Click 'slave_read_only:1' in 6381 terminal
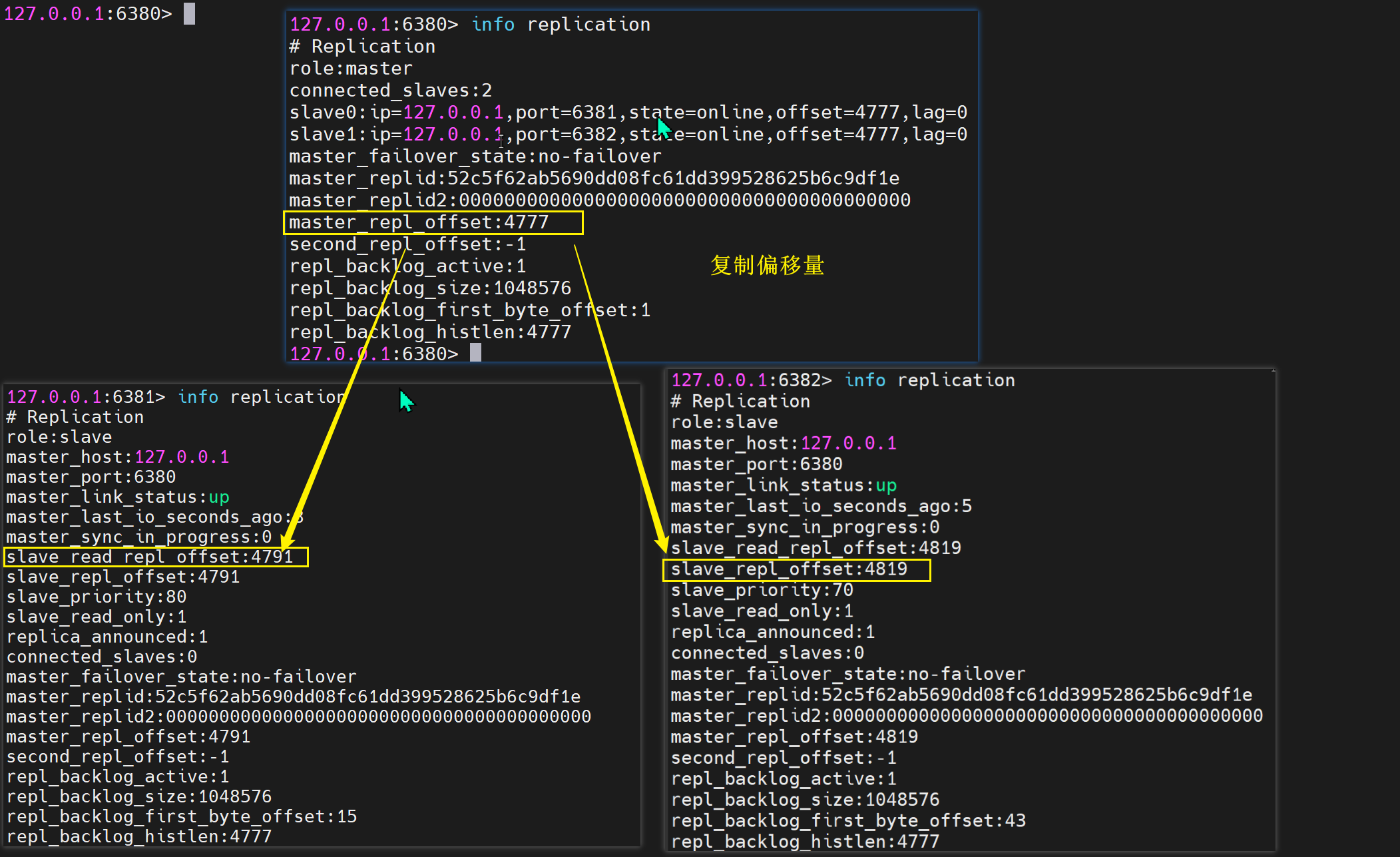 click(96, 617)
